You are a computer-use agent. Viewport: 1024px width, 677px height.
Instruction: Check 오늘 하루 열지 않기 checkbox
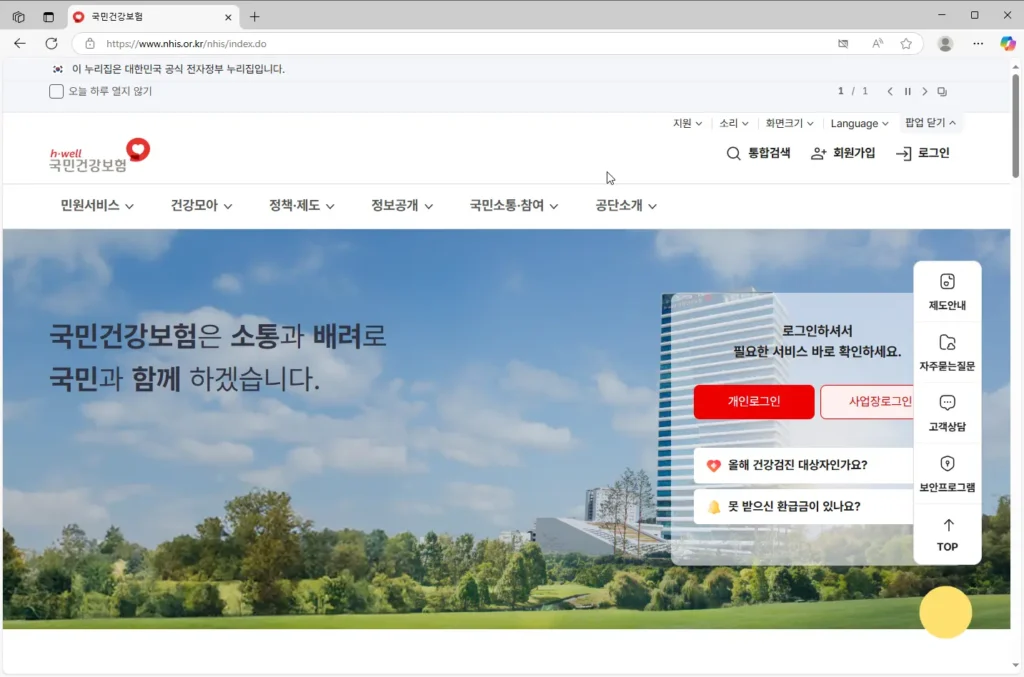click(x=56, y=91)
